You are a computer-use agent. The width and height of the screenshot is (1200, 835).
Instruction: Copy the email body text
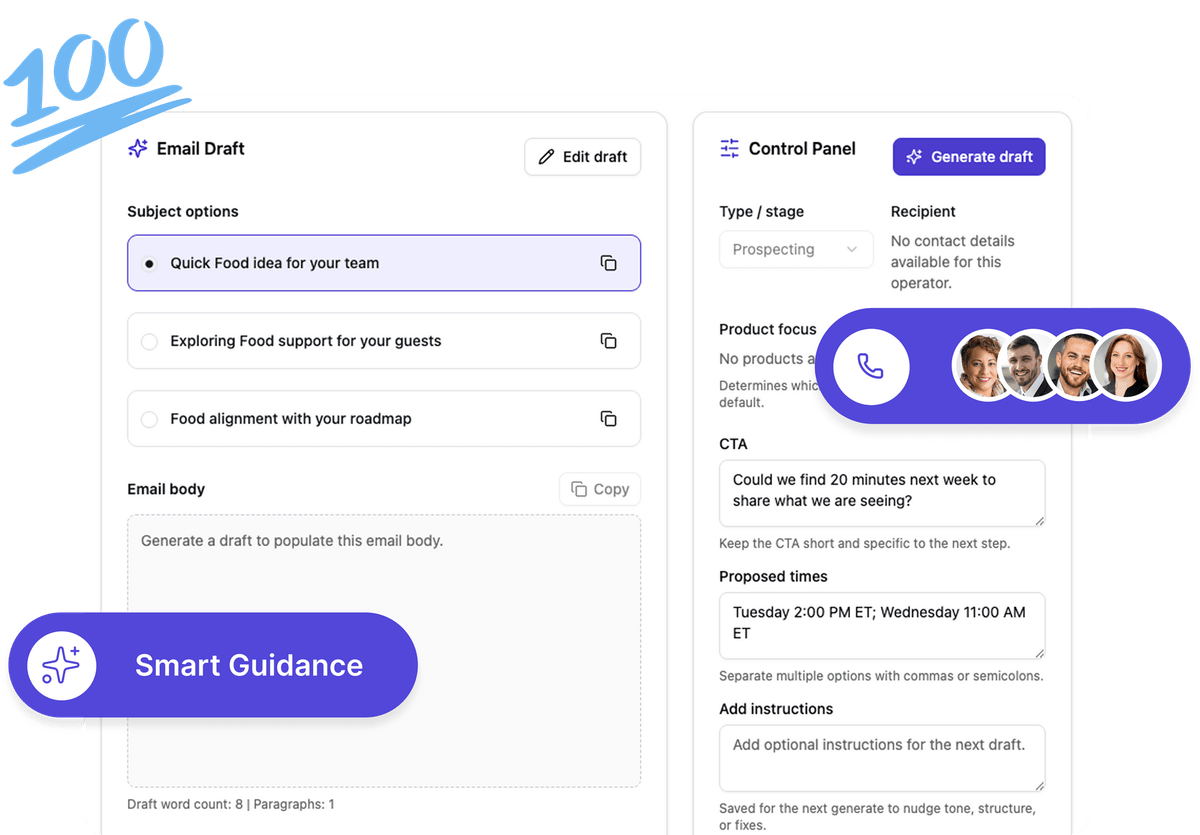600,489
